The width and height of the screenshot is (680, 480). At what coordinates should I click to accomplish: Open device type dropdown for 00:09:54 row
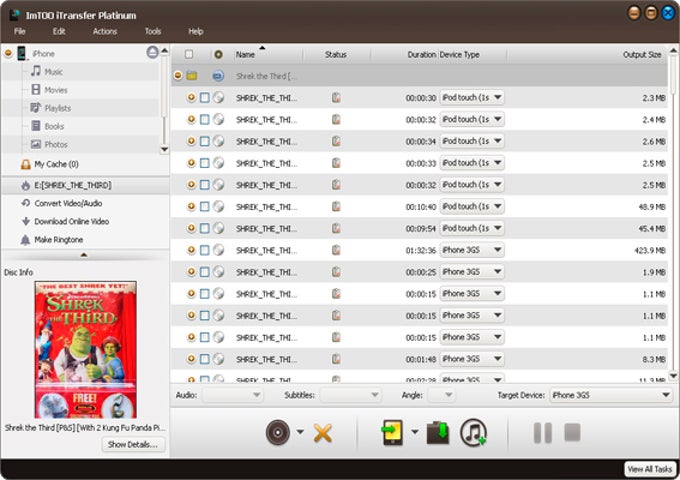click(x=472, y=228)
